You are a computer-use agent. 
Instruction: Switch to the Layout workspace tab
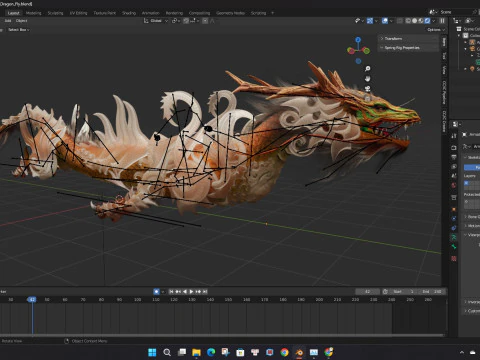(13, 13)
